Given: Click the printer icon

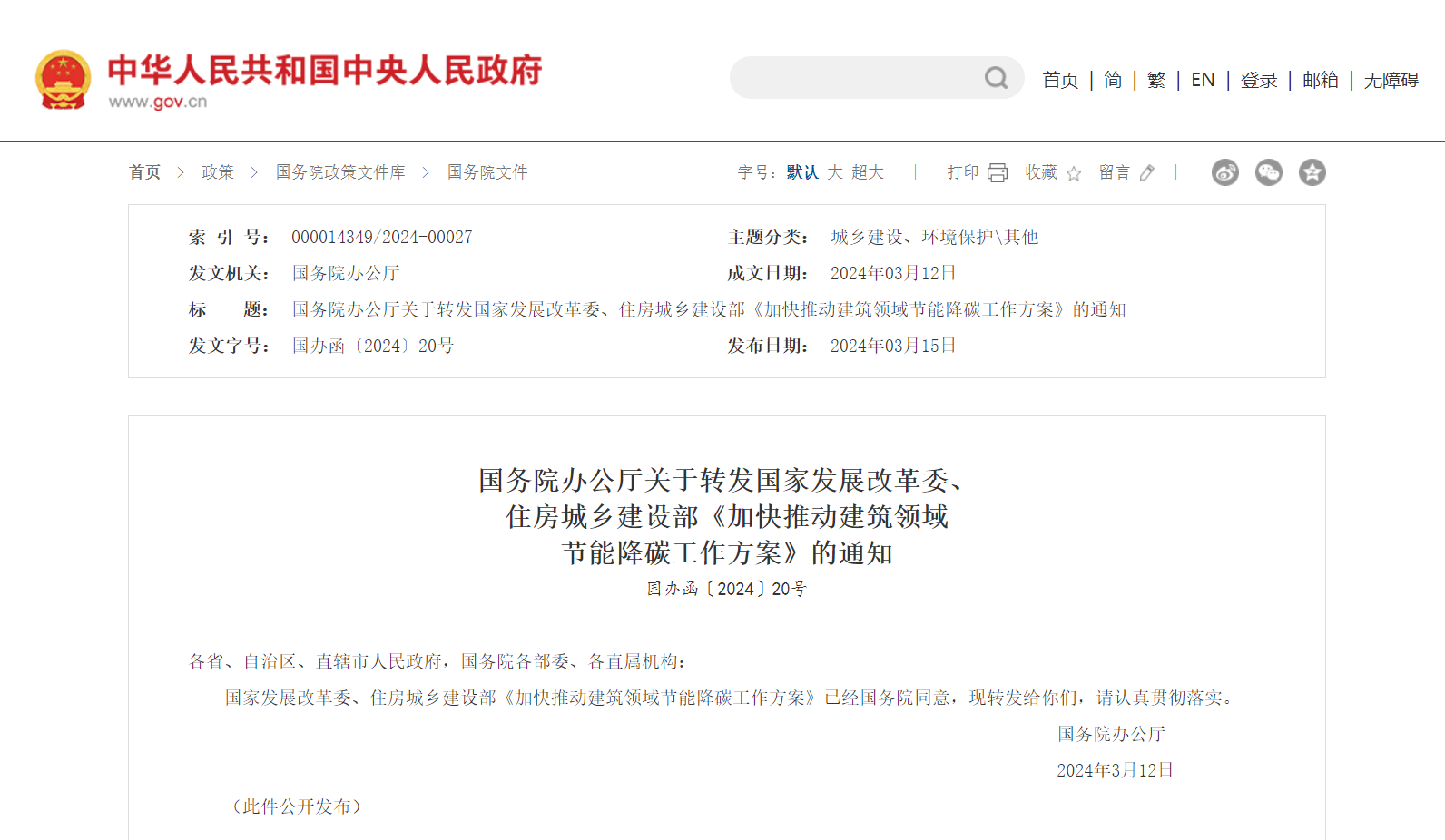Looking at the screenshot, I should pyautogui.click(x=997, y=173).
